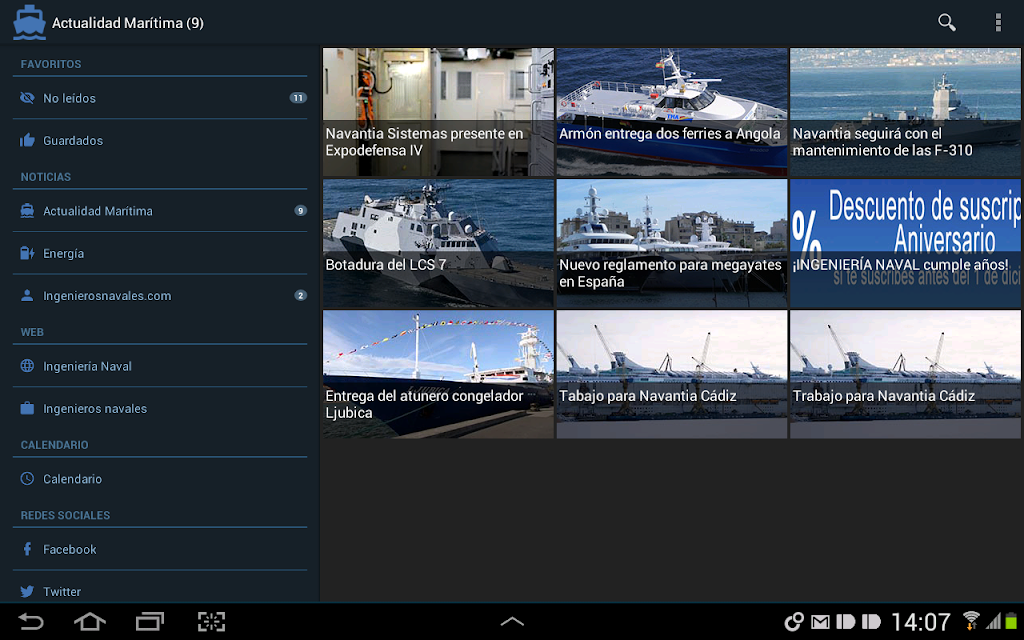Click the globe icon beside Ingeniería Naval

click(27, 366)
